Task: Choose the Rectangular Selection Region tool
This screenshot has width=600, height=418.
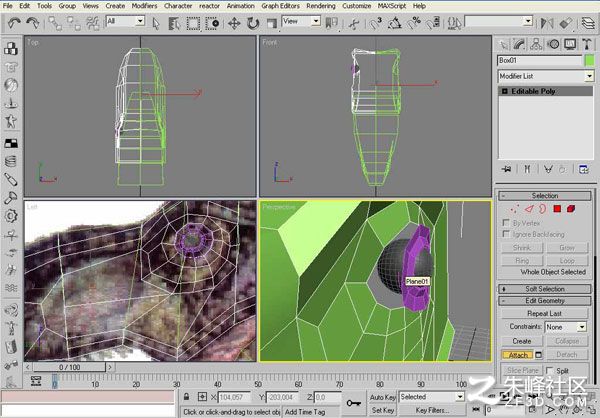Action: tap(193, 24)
